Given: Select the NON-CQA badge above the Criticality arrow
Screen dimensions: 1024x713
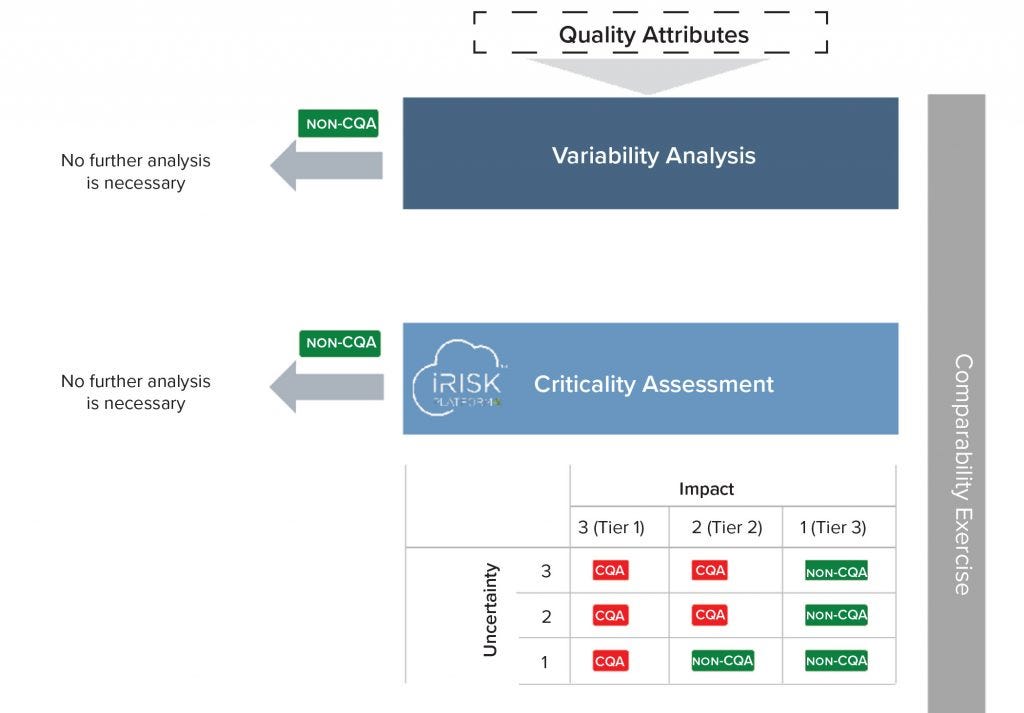Looking at the screenshot, I should pyautogui.click(x=340, y=343).
